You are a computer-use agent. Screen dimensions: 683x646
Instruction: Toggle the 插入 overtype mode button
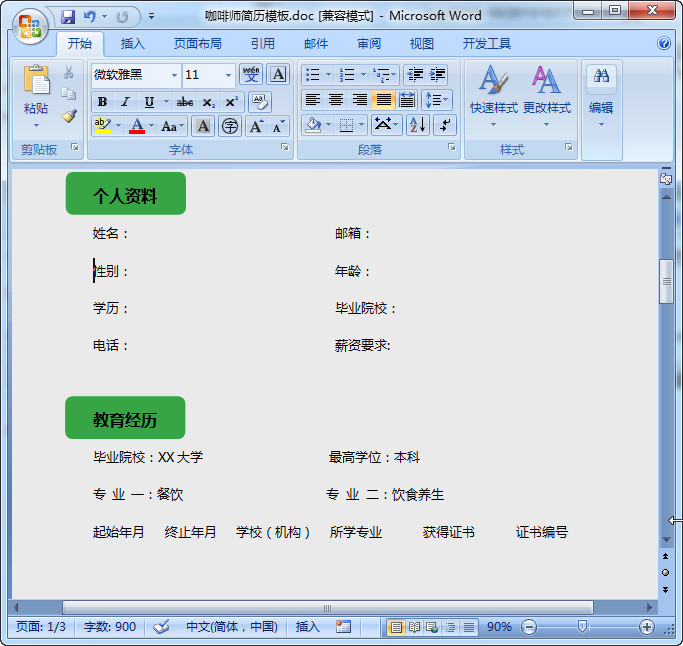coord(308,627)
